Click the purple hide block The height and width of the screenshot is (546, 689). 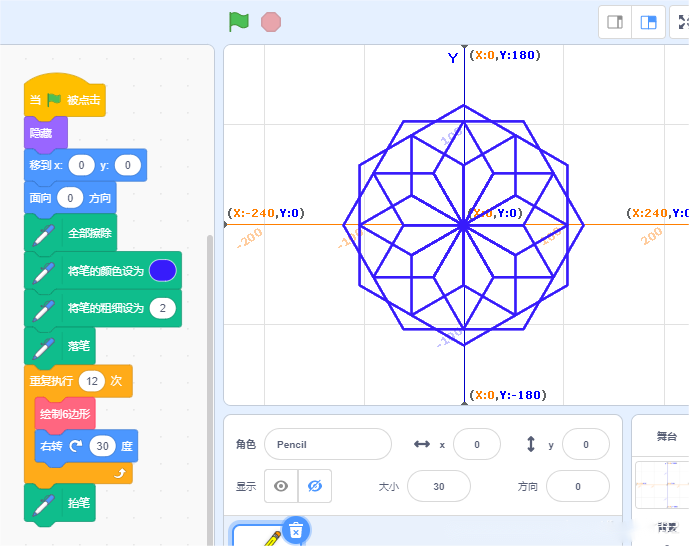pyautogui.click(x=46, y=133)
